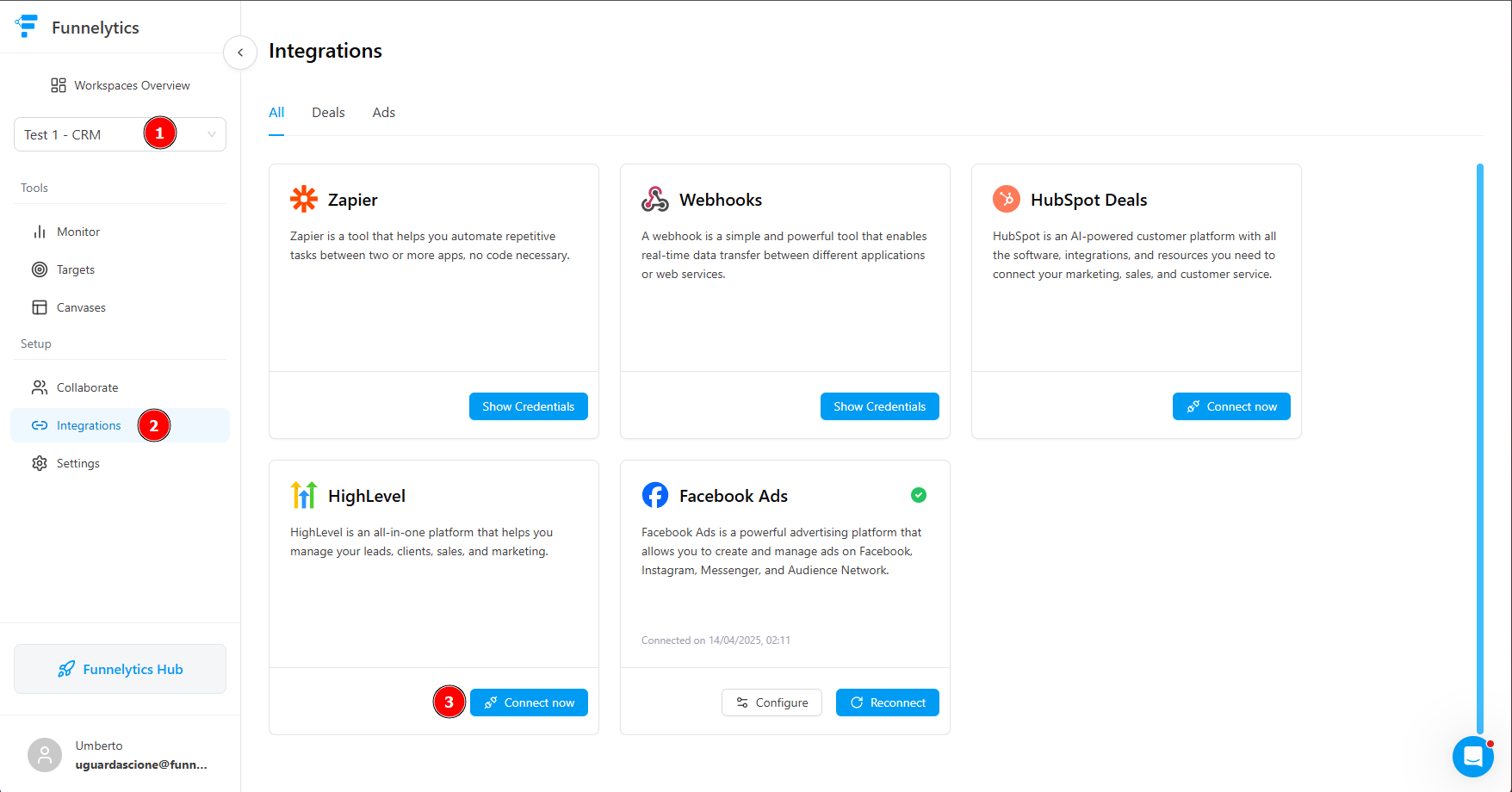Click the Integrations page heading
The width and height of the screenshot is (1512, 792).
(325, 51)
